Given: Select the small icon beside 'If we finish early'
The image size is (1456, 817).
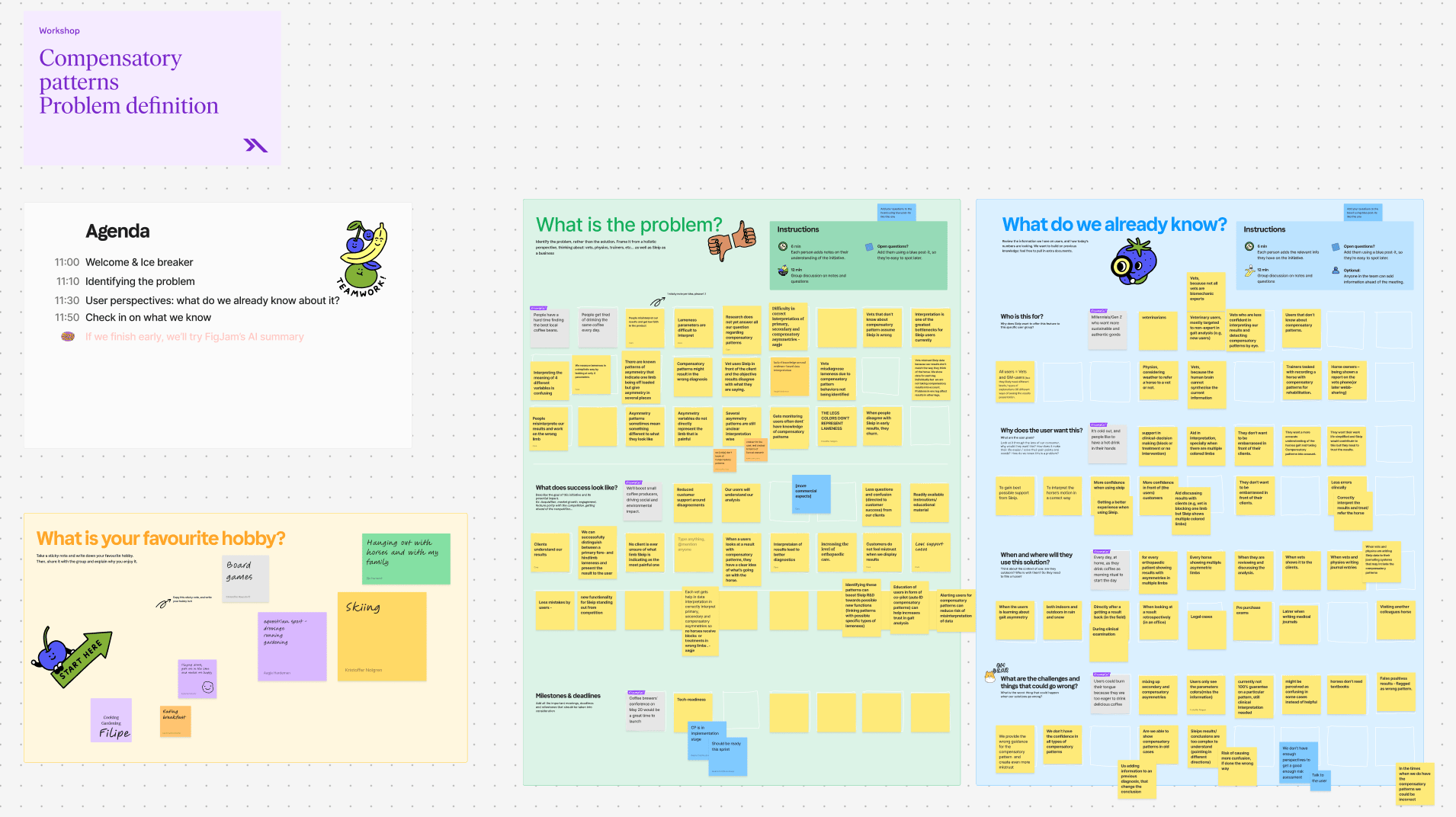Looking at the screenshot, I should point(68,337).
